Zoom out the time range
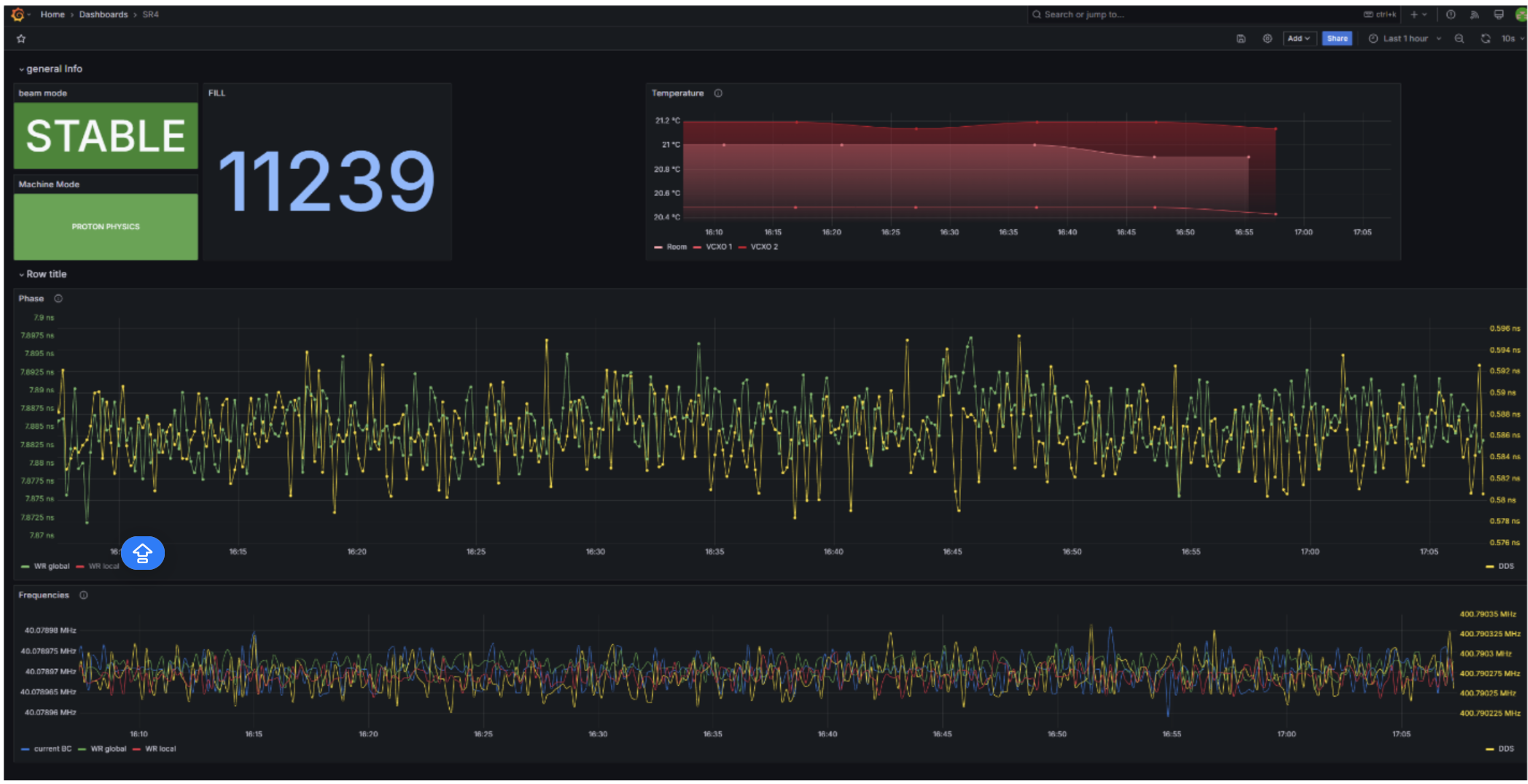Screen dimensions: 1528x784 point(1459,39)
